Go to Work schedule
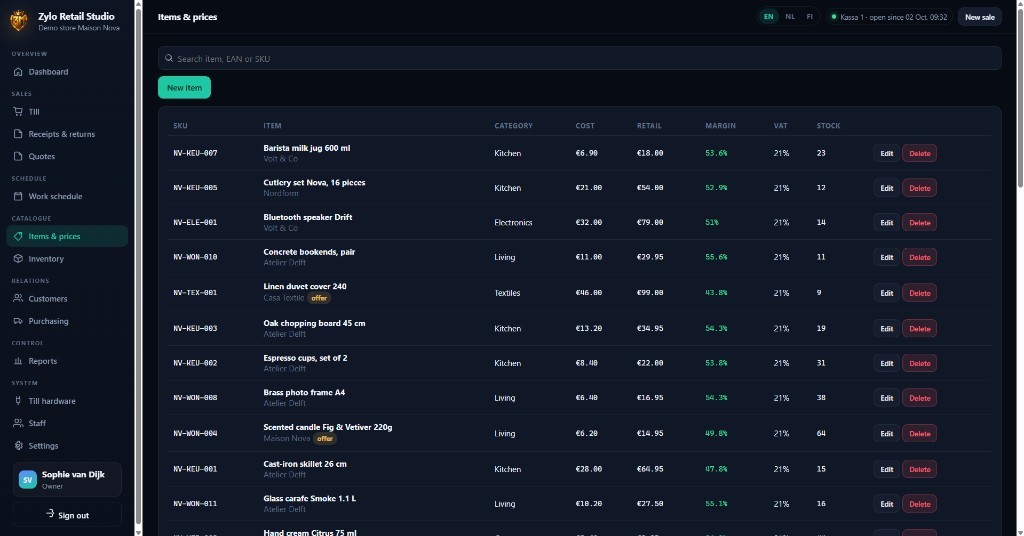Viewport: 1024px width, 536px height. [67, 196]
